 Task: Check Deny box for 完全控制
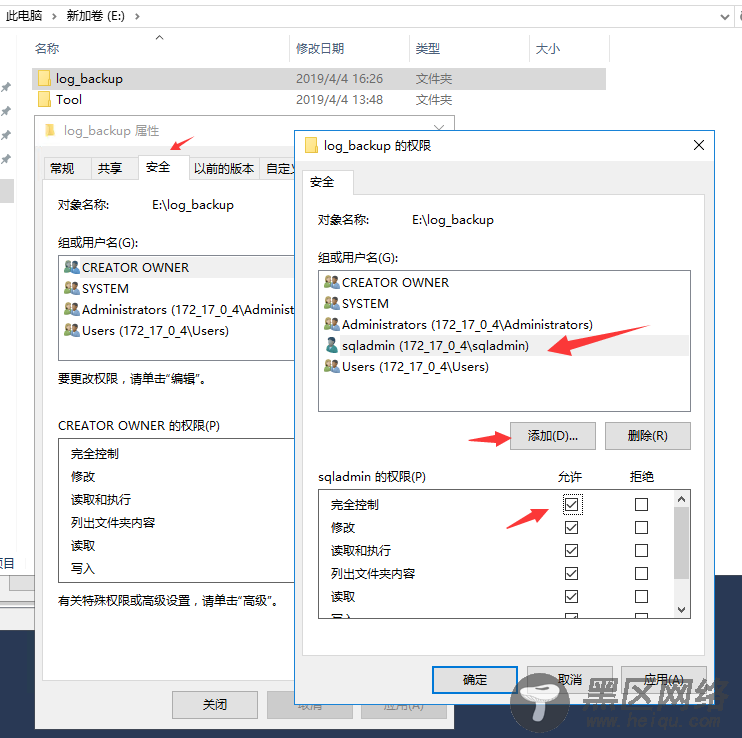coord(641,505)
